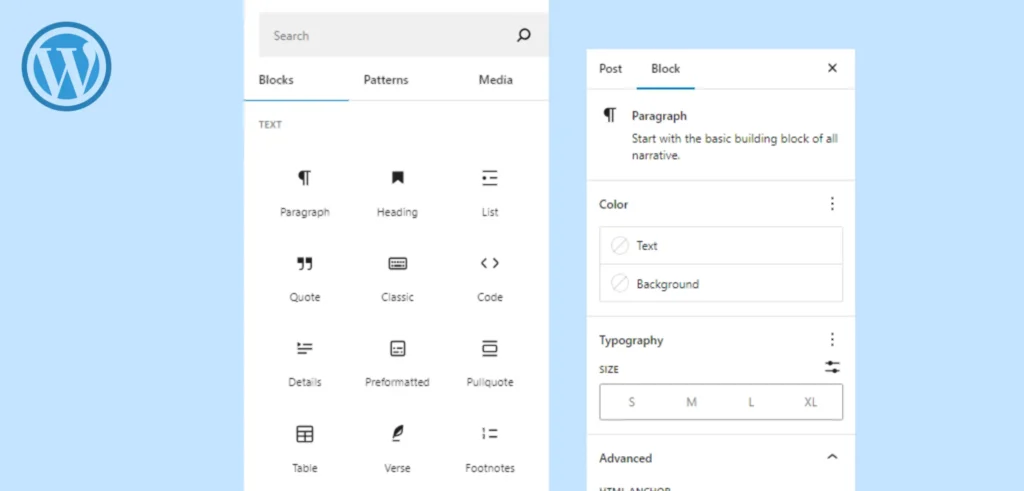Click the Typography section heading

click(631, 340)
